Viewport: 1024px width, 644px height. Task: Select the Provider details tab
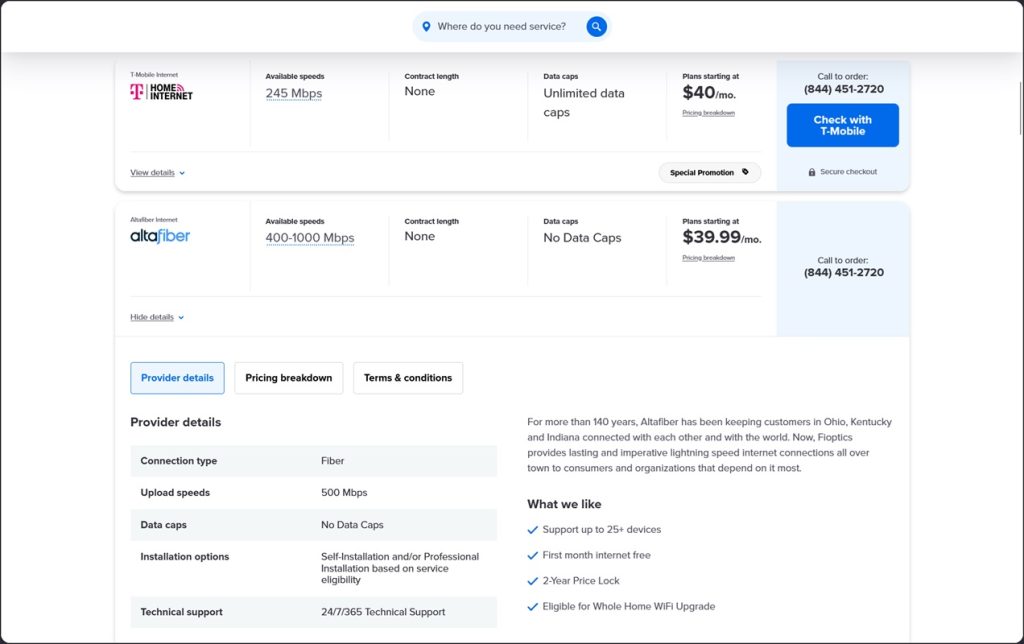[177, 378]
